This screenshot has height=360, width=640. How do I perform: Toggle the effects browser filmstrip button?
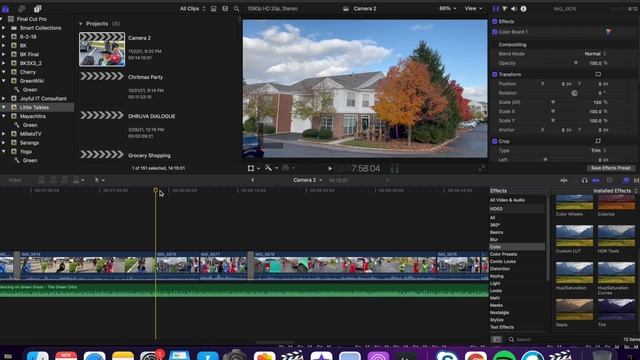point(496,340)
